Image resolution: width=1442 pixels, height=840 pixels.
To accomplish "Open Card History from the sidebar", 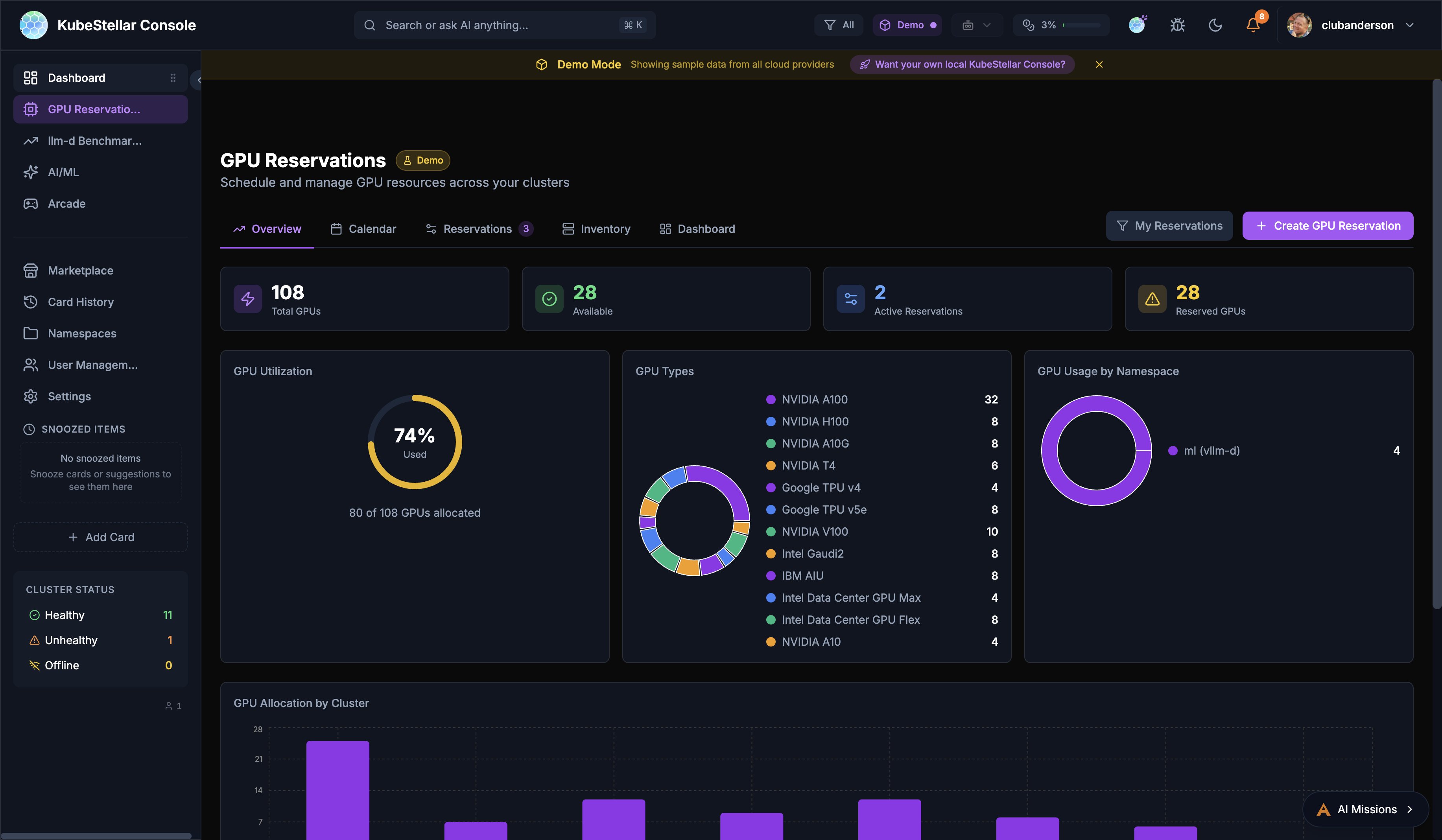I will click(80, 302).
